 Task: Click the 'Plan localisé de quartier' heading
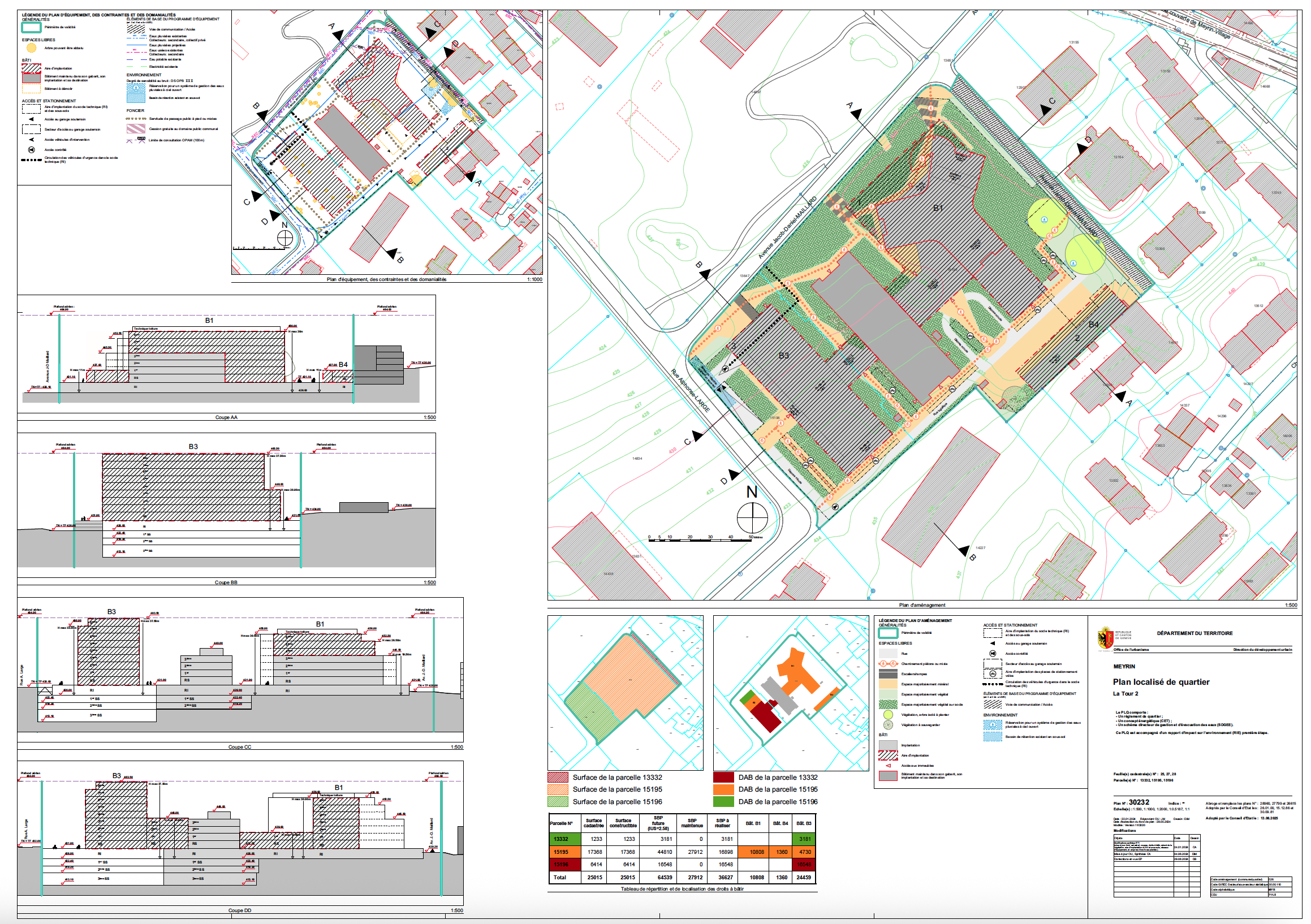click(x=1161, y=682)
